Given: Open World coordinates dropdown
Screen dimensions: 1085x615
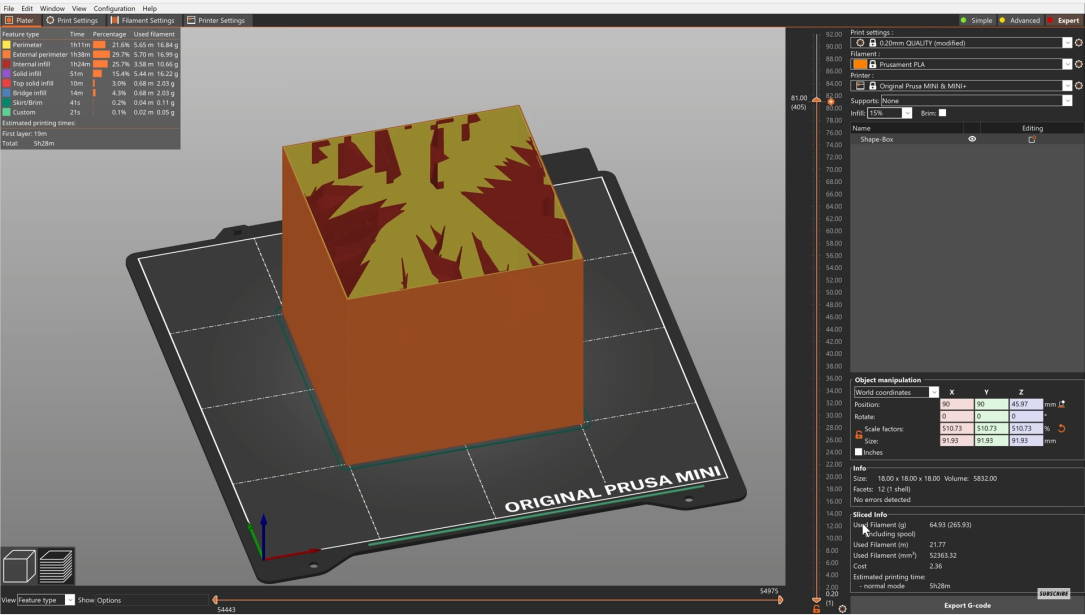Looking at the screenshot, I should coord(933,392).
